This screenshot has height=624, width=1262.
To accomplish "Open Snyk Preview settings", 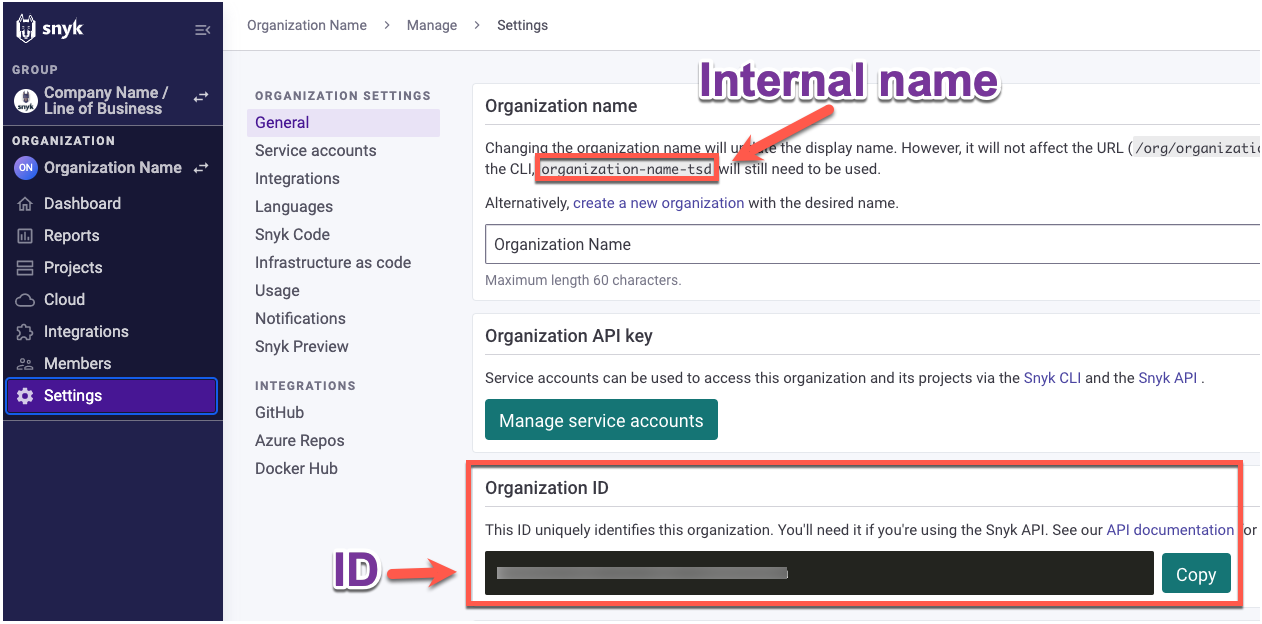I will [x=302, y=347].
